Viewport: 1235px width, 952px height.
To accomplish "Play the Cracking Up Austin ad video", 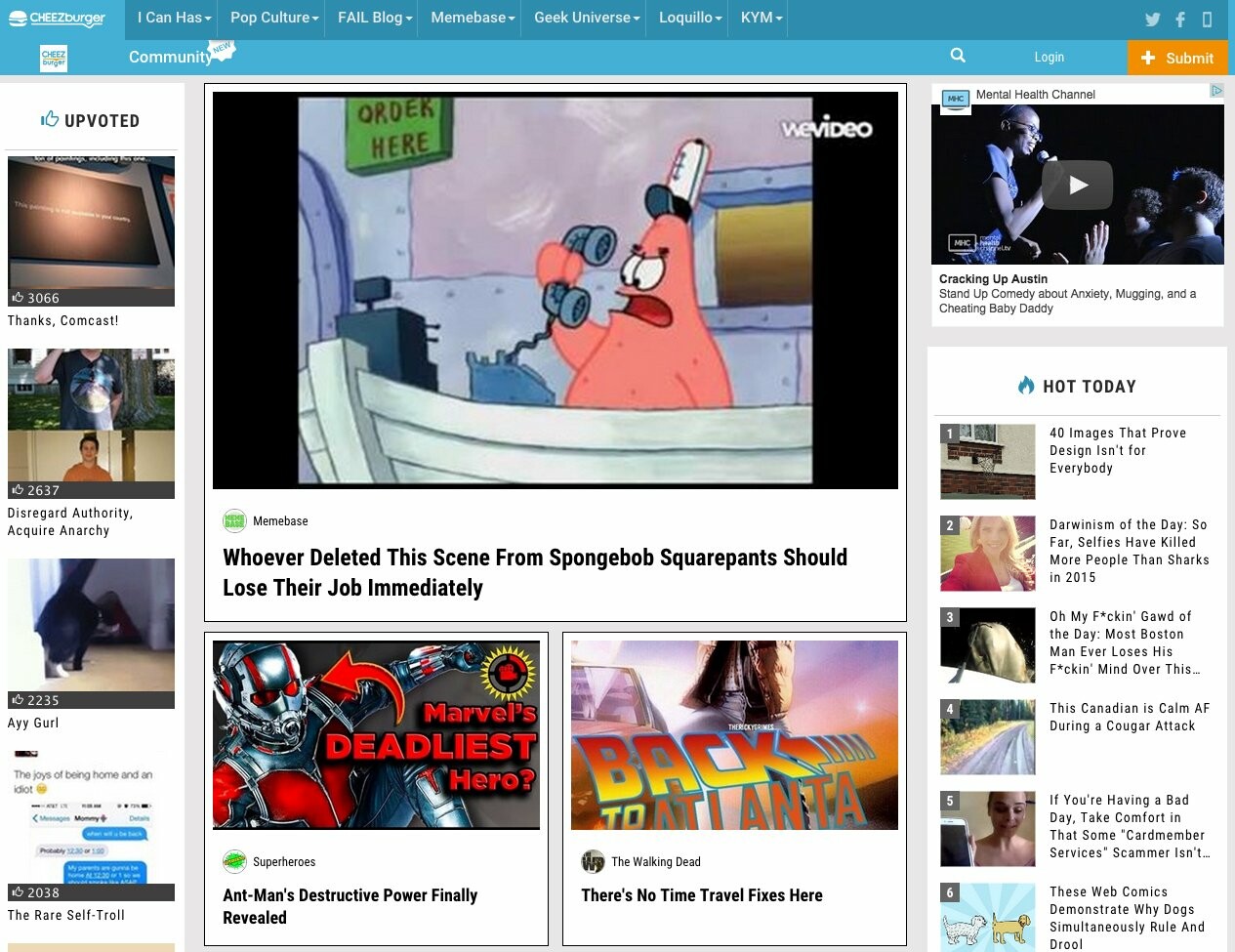I will (1078, 185).
